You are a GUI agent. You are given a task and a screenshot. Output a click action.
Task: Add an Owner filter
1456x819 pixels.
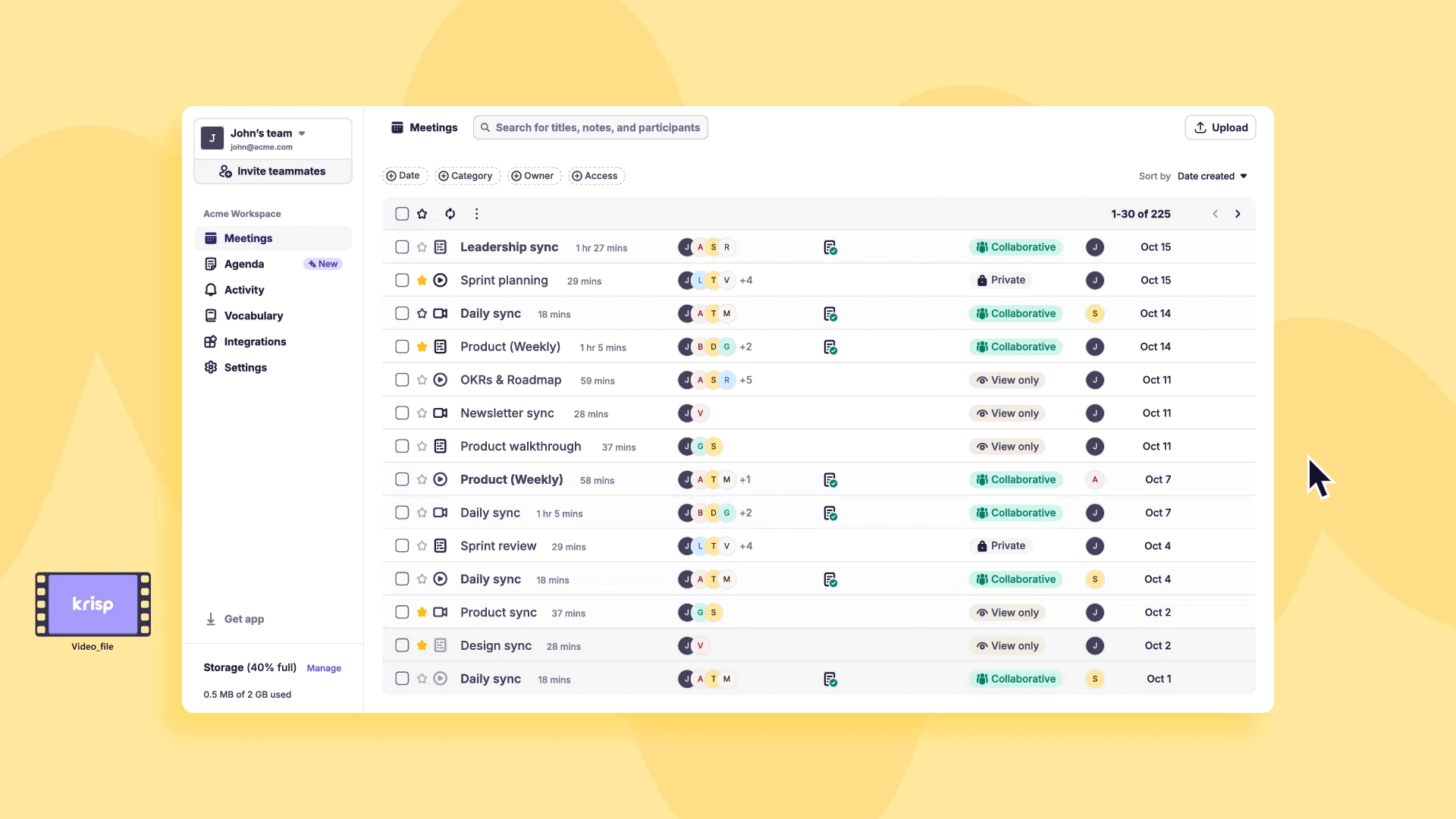pyautogui.click(x=534, y=176)
